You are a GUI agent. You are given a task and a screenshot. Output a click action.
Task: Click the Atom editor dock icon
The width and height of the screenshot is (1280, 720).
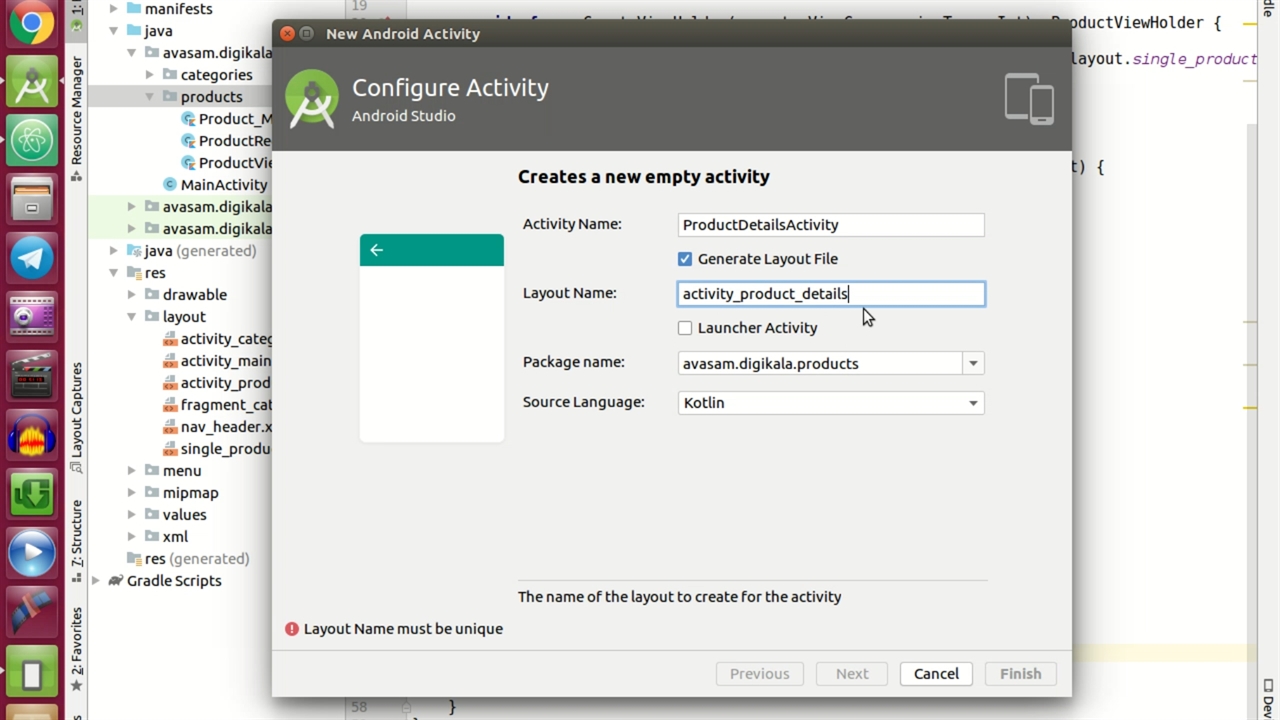[32, 141]
